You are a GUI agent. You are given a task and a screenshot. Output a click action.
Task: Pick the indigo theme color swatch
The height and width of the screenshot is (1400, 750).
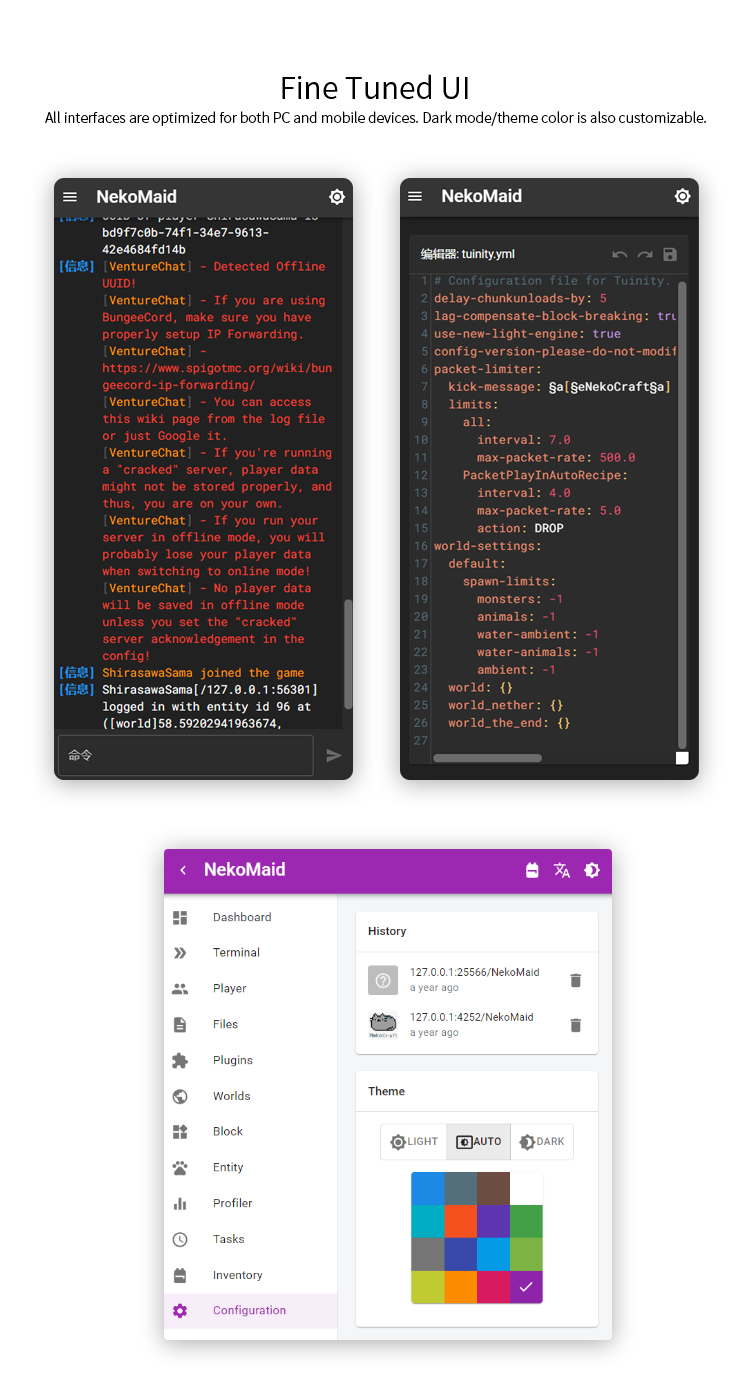[460, 1254]
